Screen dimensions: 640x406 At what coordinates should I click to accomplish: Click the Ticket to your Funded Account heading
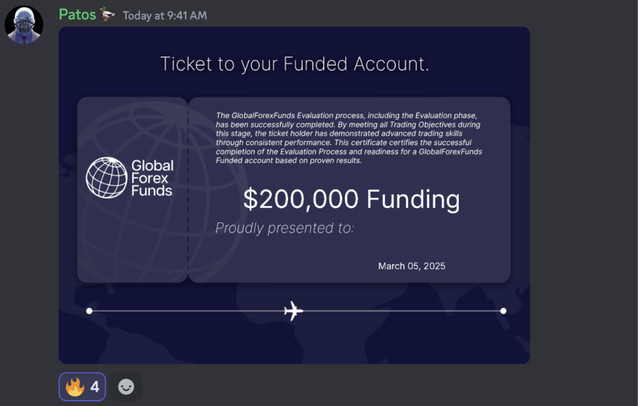coord(294,64)
